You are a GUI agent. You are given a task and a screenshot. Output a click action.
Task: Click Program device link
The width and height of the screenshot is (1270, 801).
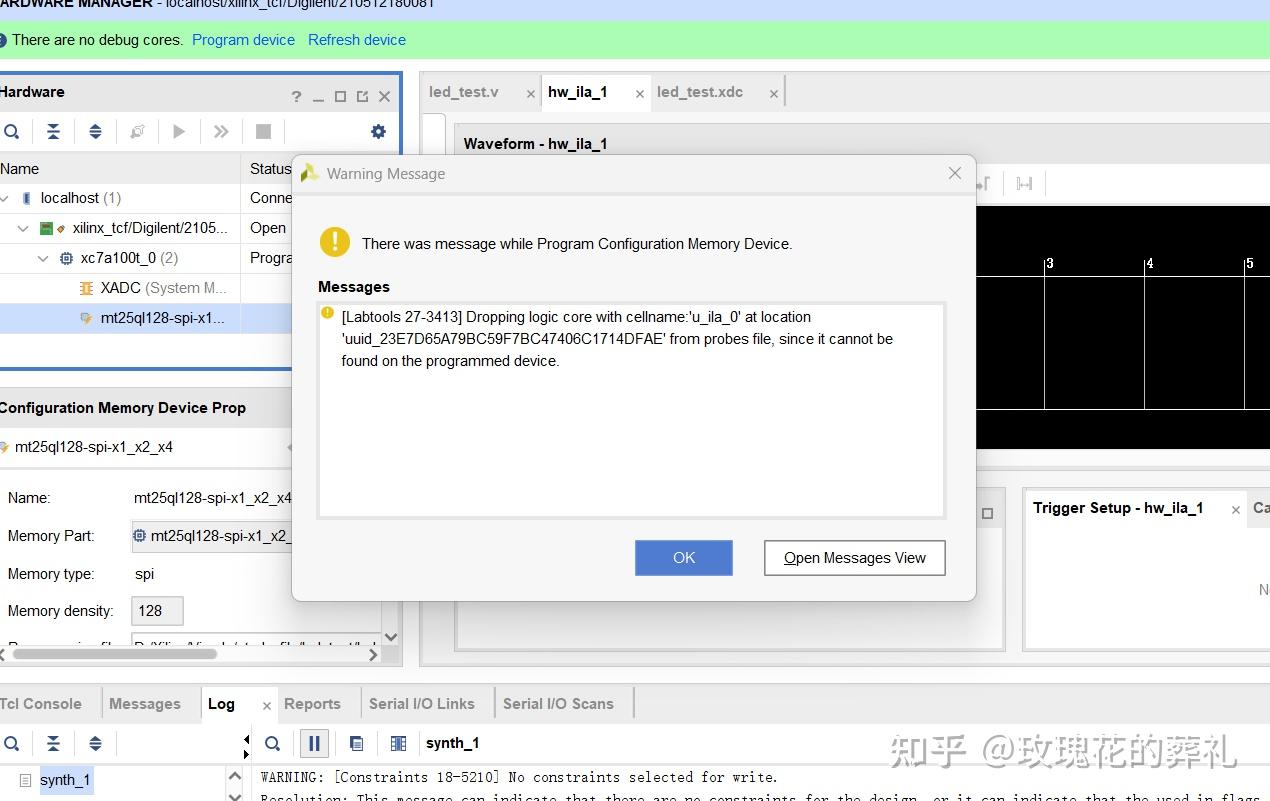coord(243,40)
